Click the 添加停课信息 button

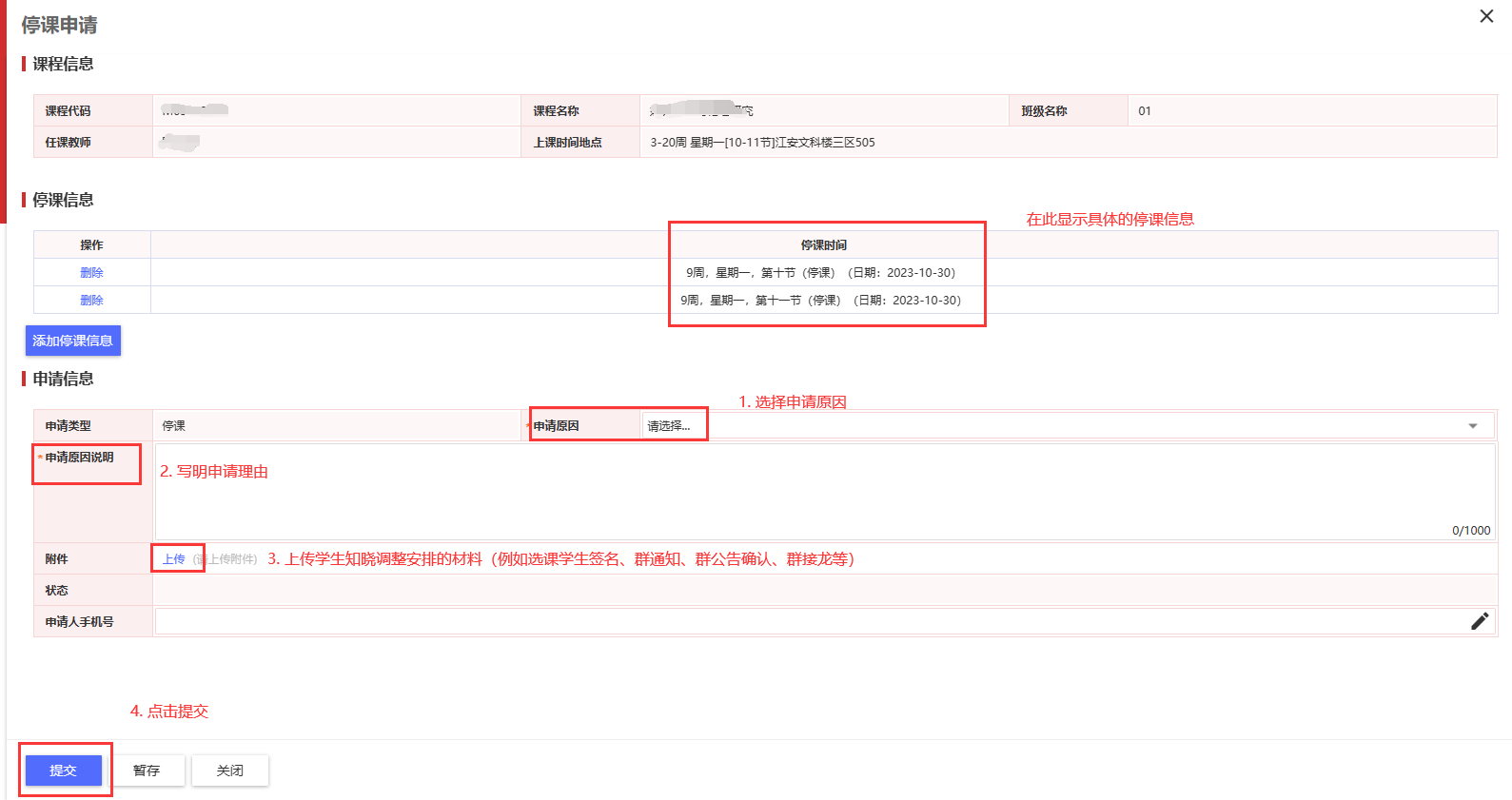(72, 341)
